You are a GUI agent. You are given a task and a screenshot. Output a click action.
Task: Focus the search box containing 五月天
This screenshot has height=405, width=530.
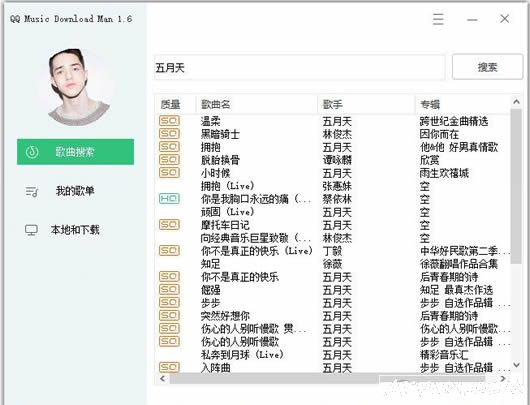(299, 67)
